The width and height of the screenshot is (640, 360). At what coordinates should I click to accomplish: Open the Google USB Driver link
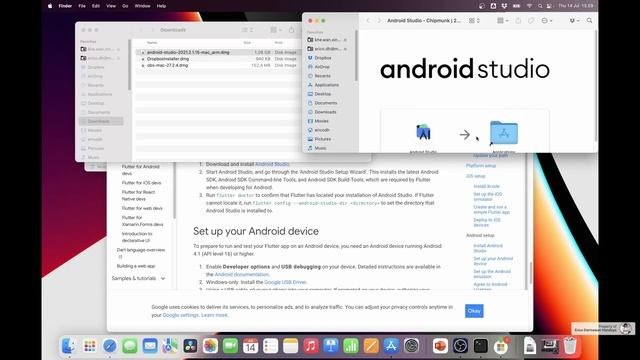pyautogui.click(x=285, y=282)
